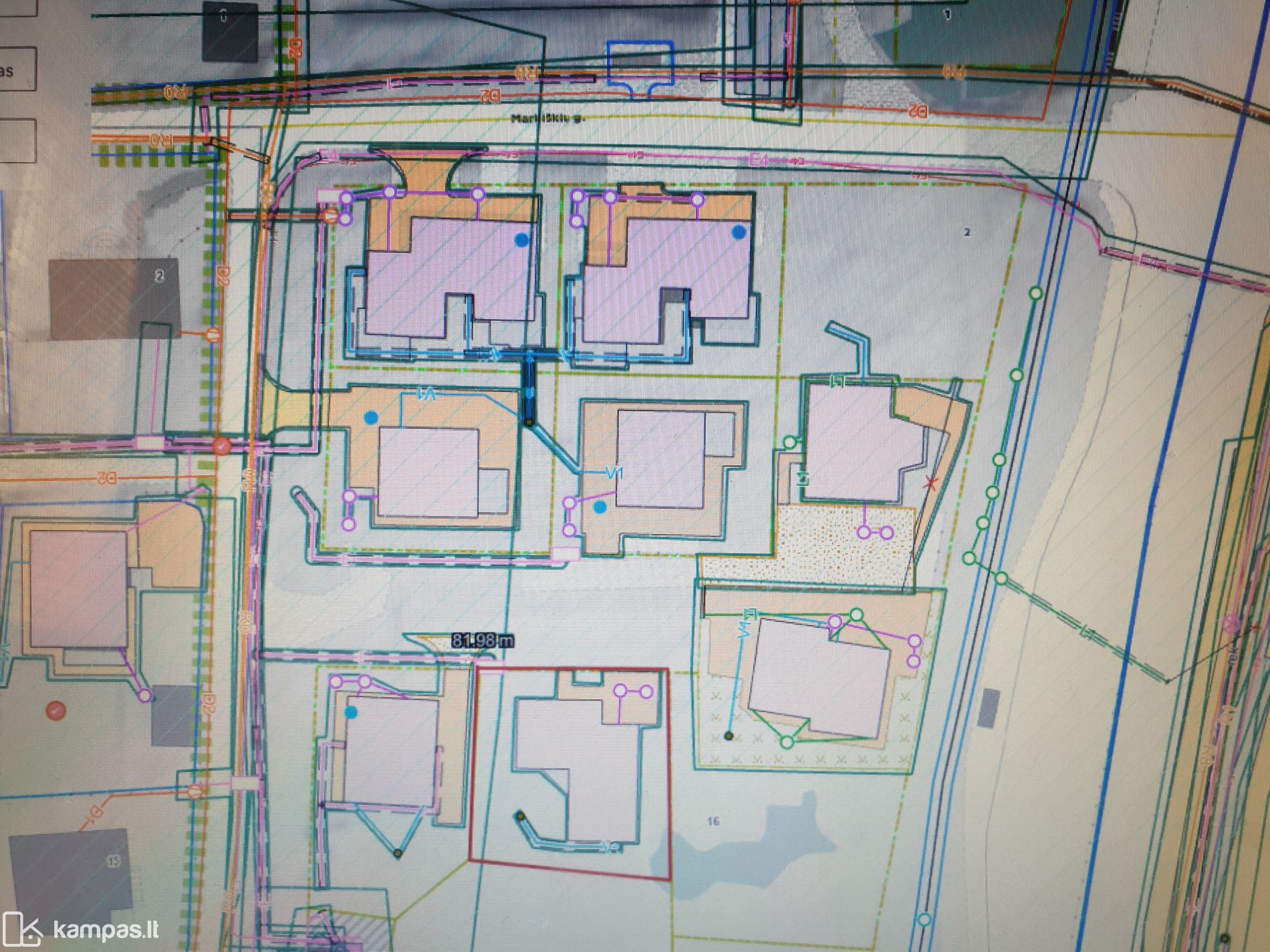
Task: Select the gray building labeled 15
Action: (x=70, y=868)
